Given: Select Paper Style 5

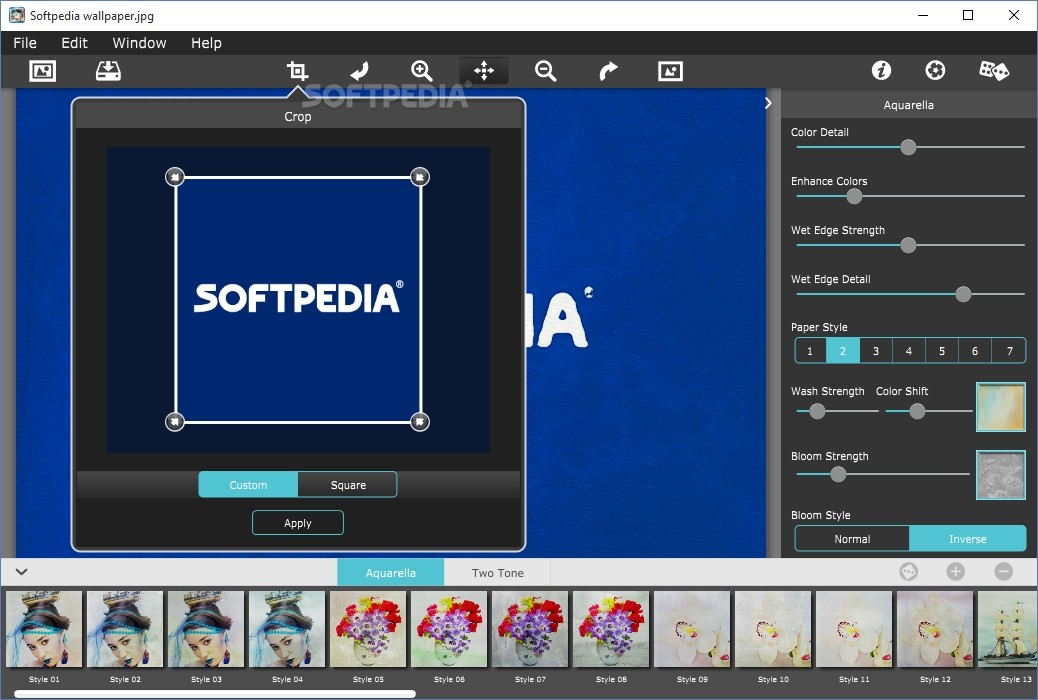Looking at the screenshot, I should [x=942, y=351].
